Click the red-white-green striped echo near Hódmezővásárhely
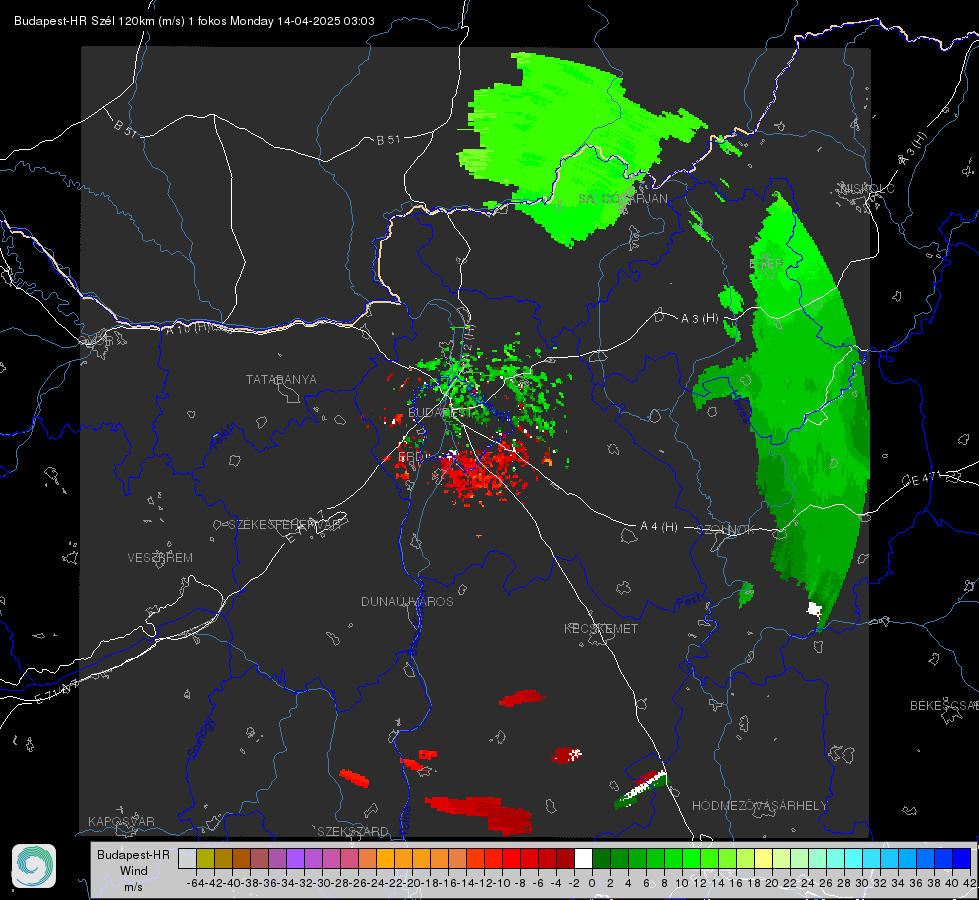 click(x=641, y=789)
